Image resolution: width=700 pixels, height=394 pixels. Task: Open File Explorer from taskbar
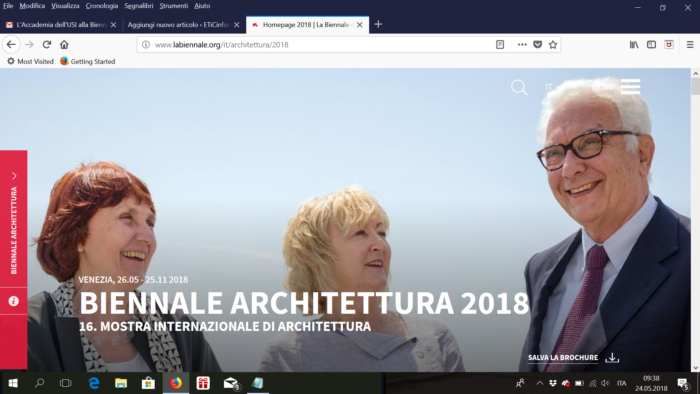(121, 383)
